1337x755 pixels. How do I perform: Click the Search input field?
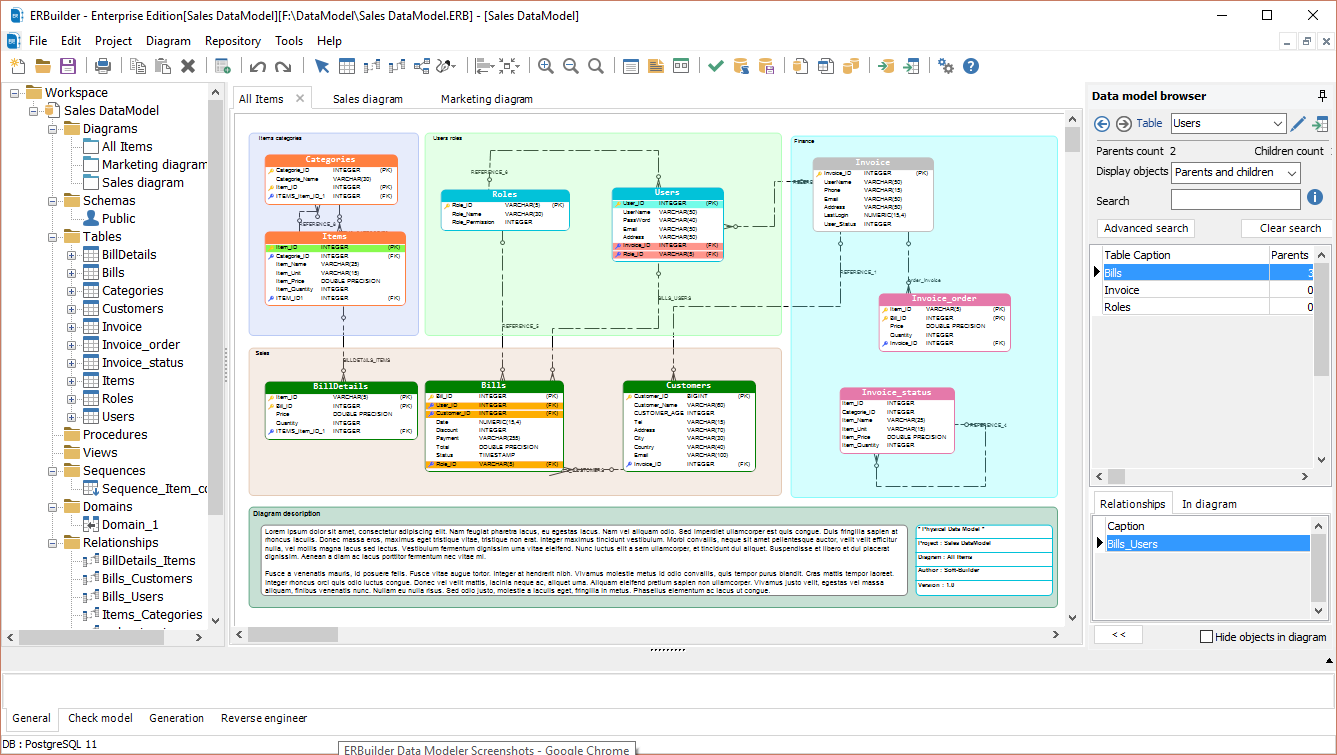(1235, 200)
